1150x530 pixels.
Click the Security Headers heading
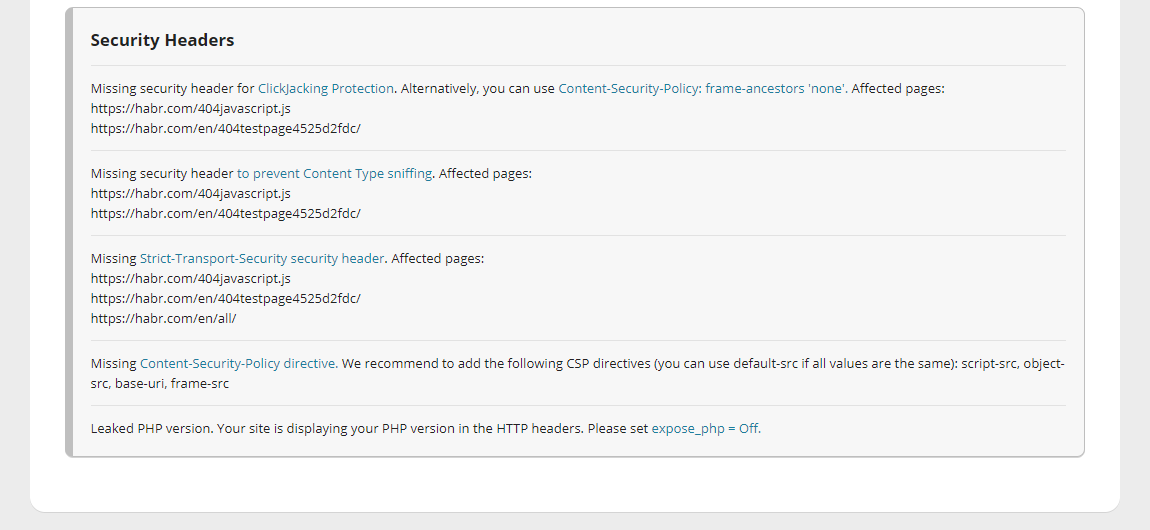162,41
